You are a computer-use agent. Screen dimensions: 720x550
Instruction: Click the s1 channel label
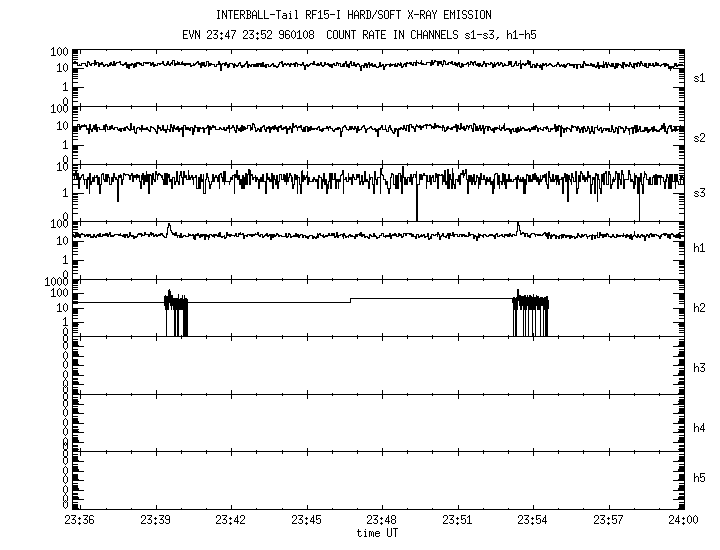point(700,77)
